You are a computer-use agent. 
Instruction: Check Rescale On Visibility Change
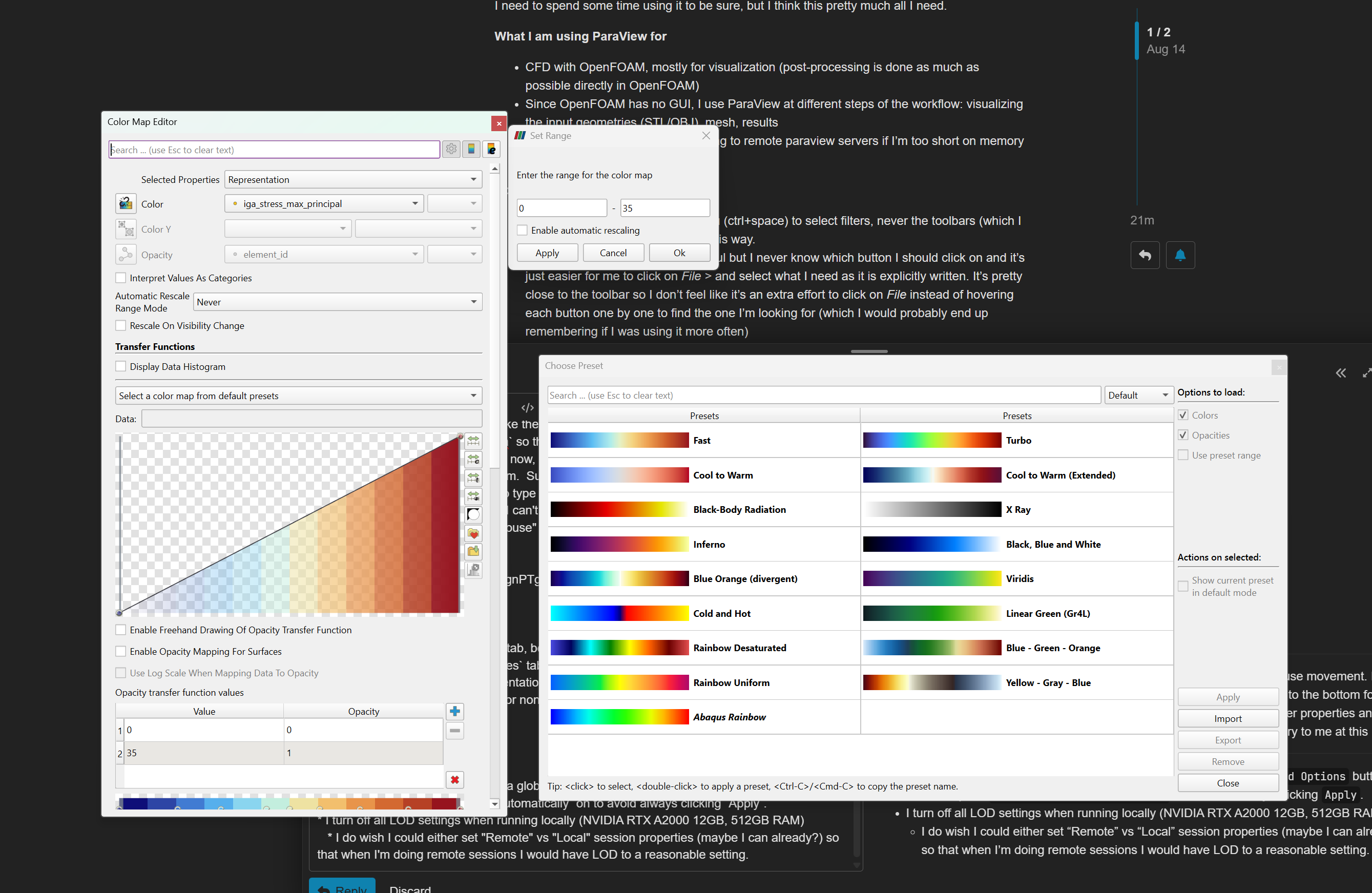click(x=120, y=326)
